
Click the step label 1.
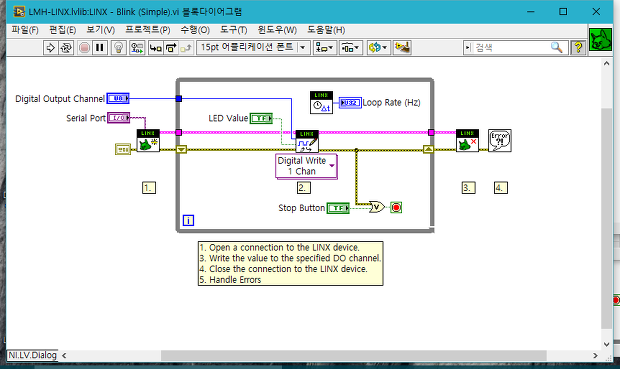[x=149, y=188]
